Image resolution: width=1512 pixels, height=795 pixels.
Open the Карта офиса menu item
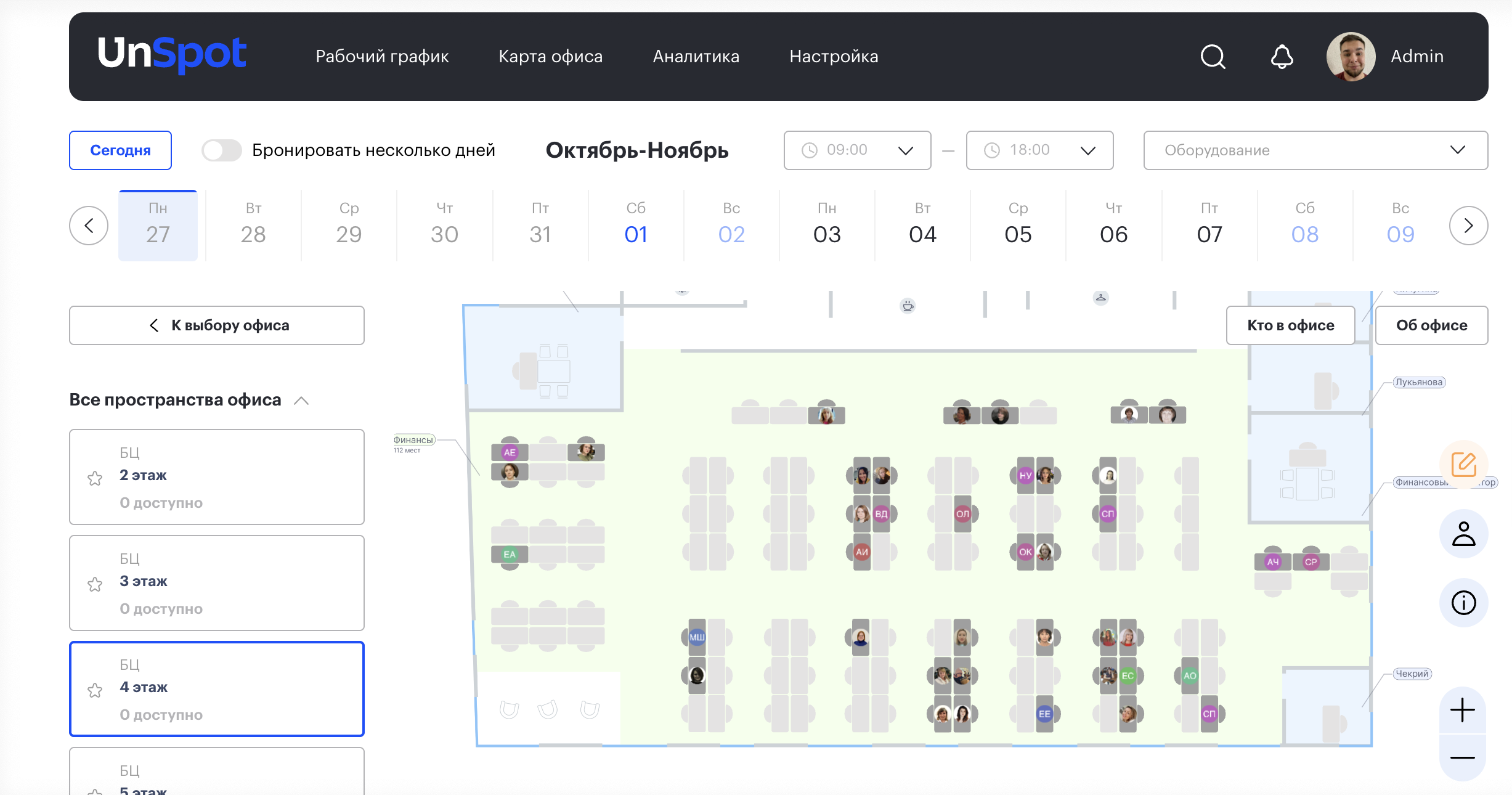[x=550, y=57]
